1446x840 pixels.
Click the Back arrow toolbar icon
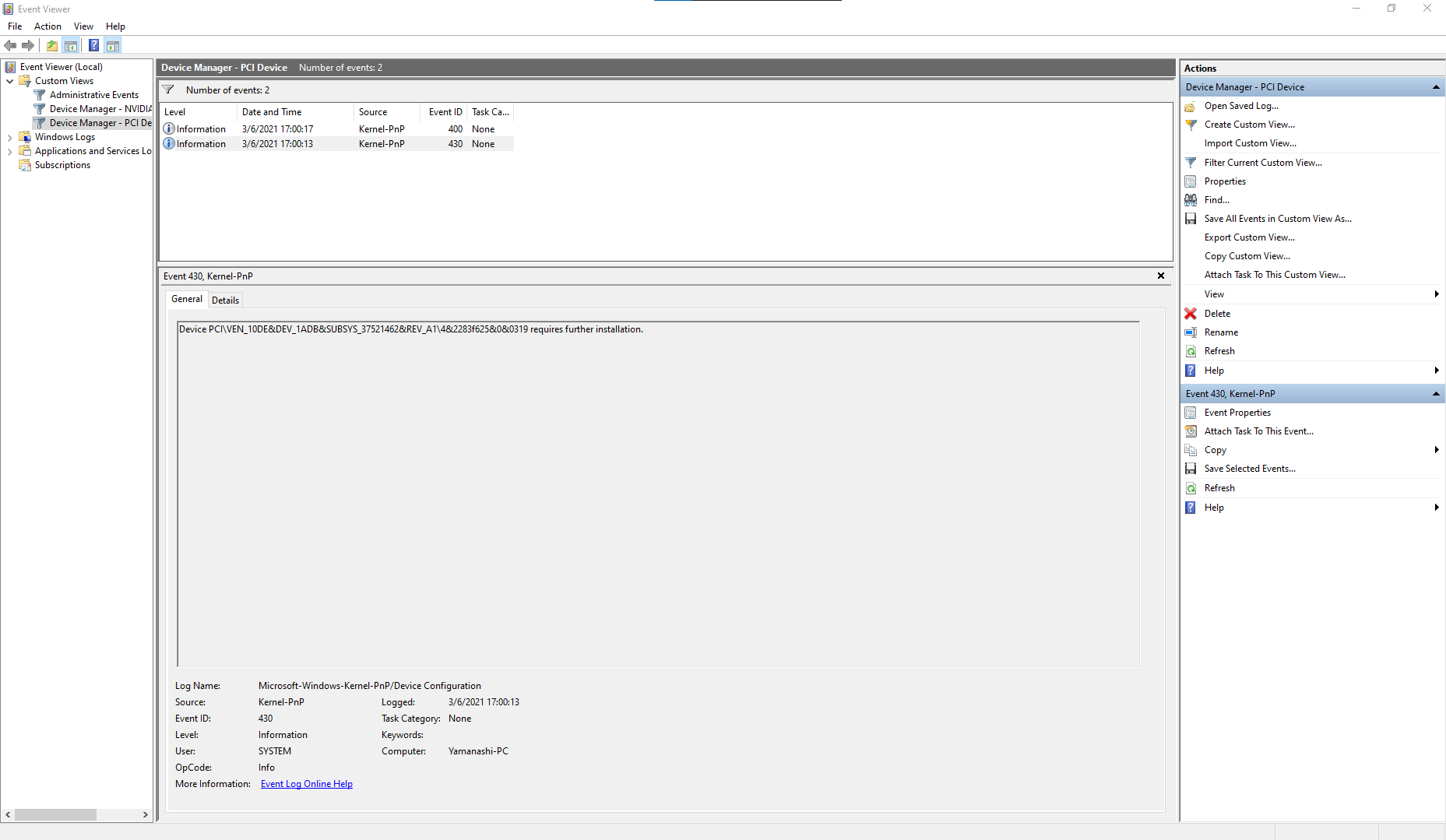point(10,46)
